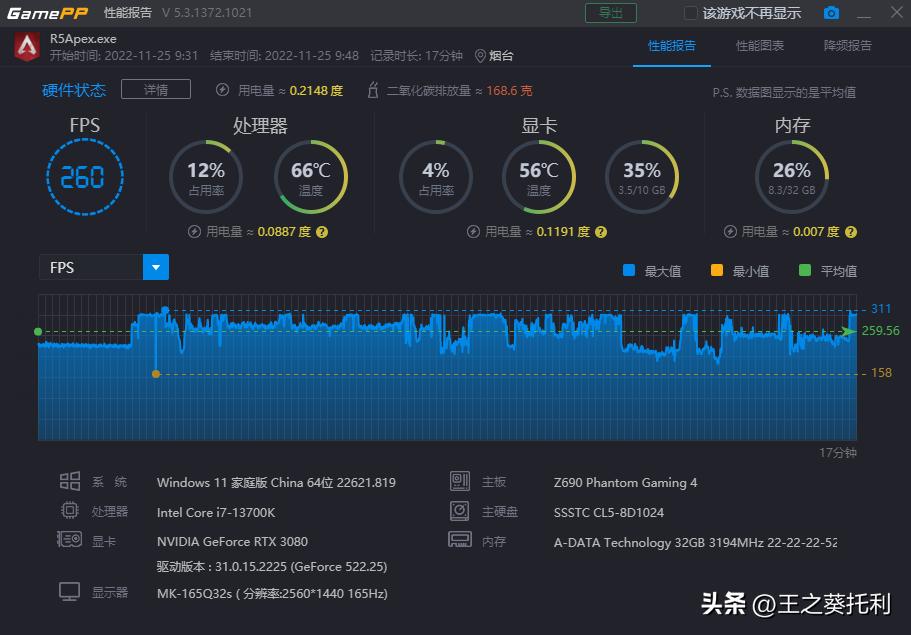Click the monitor (显示器) icon
Screen dimensions: 911x635
[x=70, y=591]
